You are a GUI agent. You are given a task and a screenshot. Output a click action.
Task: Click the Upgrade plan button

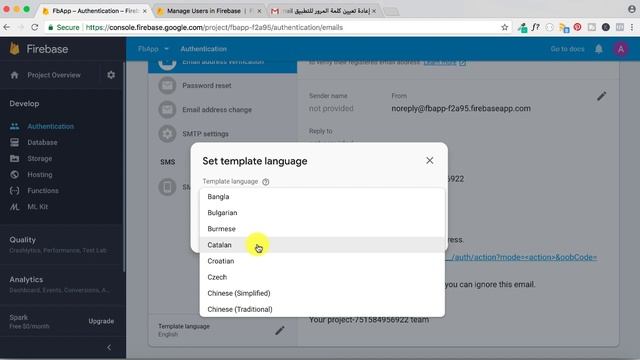tap(101, 321)
